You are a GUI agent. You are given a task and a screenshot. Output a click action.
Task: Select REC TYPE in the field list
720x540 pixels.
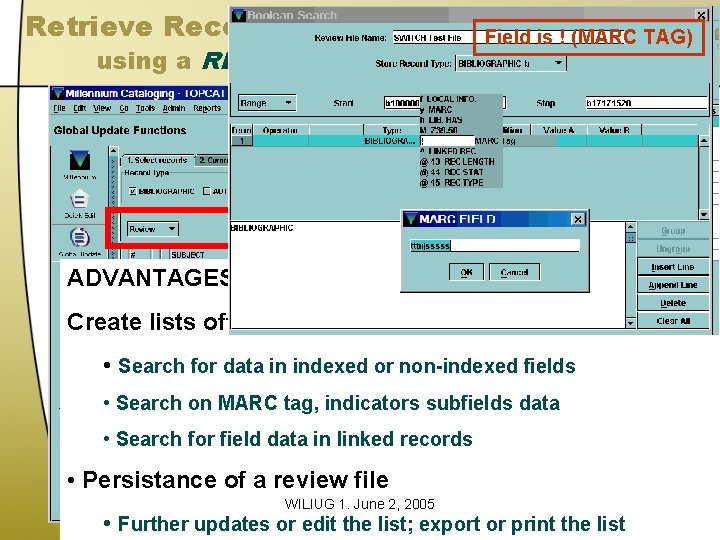click(x=463, y=182)
